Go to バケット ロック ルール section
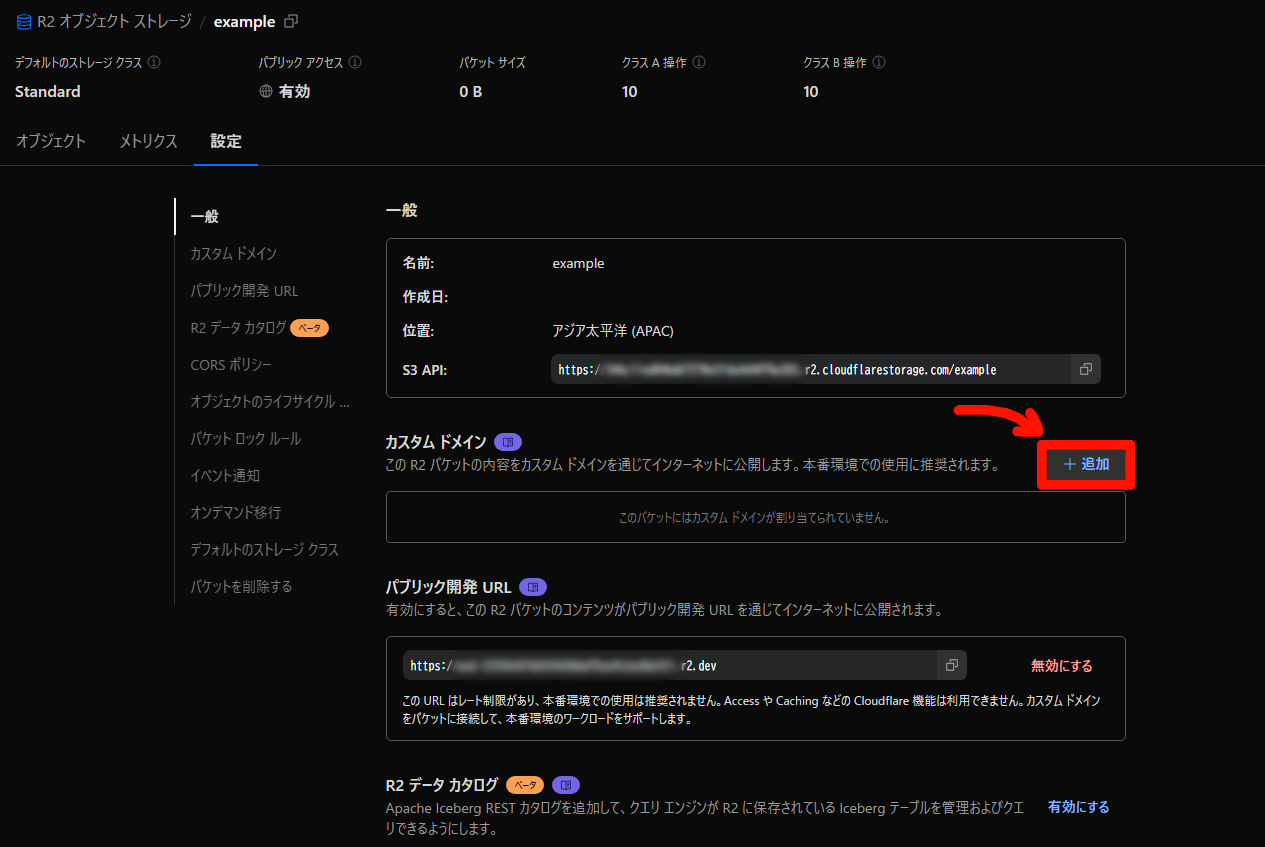 click(245, 438)
